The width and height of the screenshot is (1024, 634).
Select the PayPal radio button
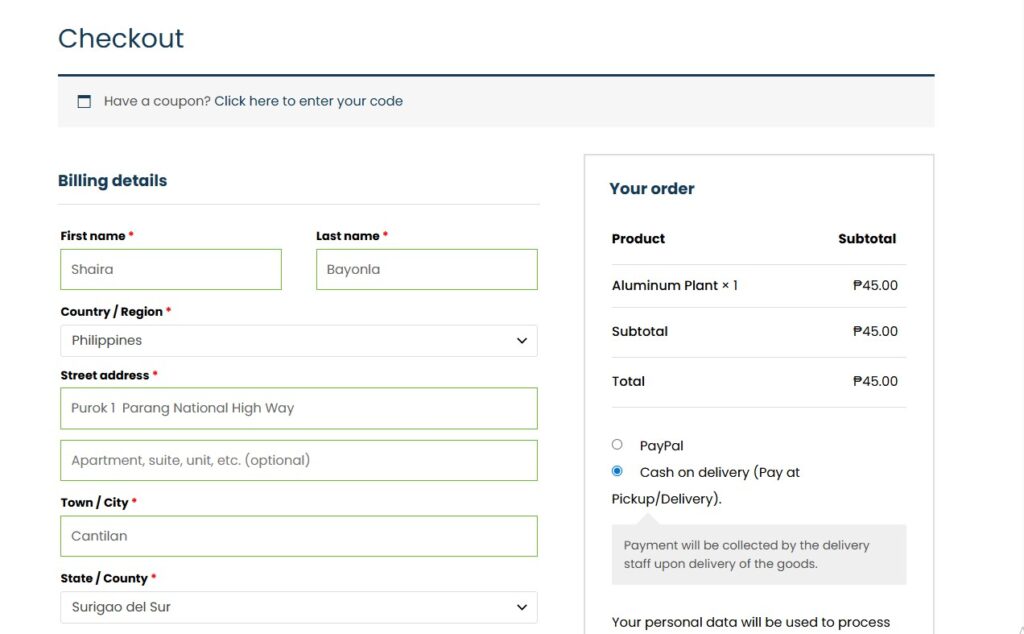pos(617,445)
